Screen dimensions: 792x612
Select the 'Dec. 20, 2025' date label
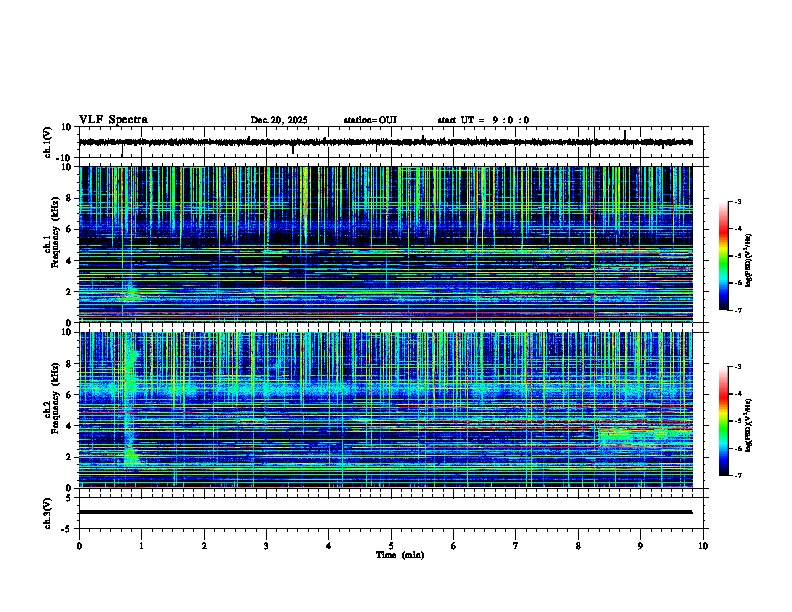pyautogui.click(x=279, y=120)
